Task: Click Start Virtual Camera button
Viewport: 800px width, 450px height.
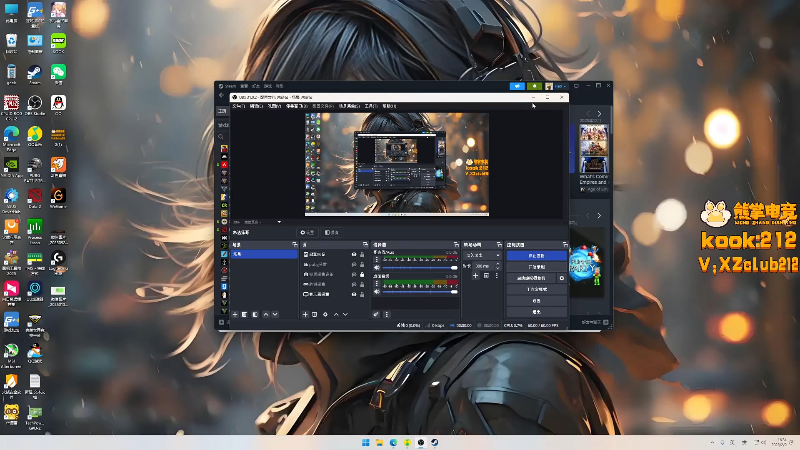Action: pyautogui.click(x=531, y=278)
